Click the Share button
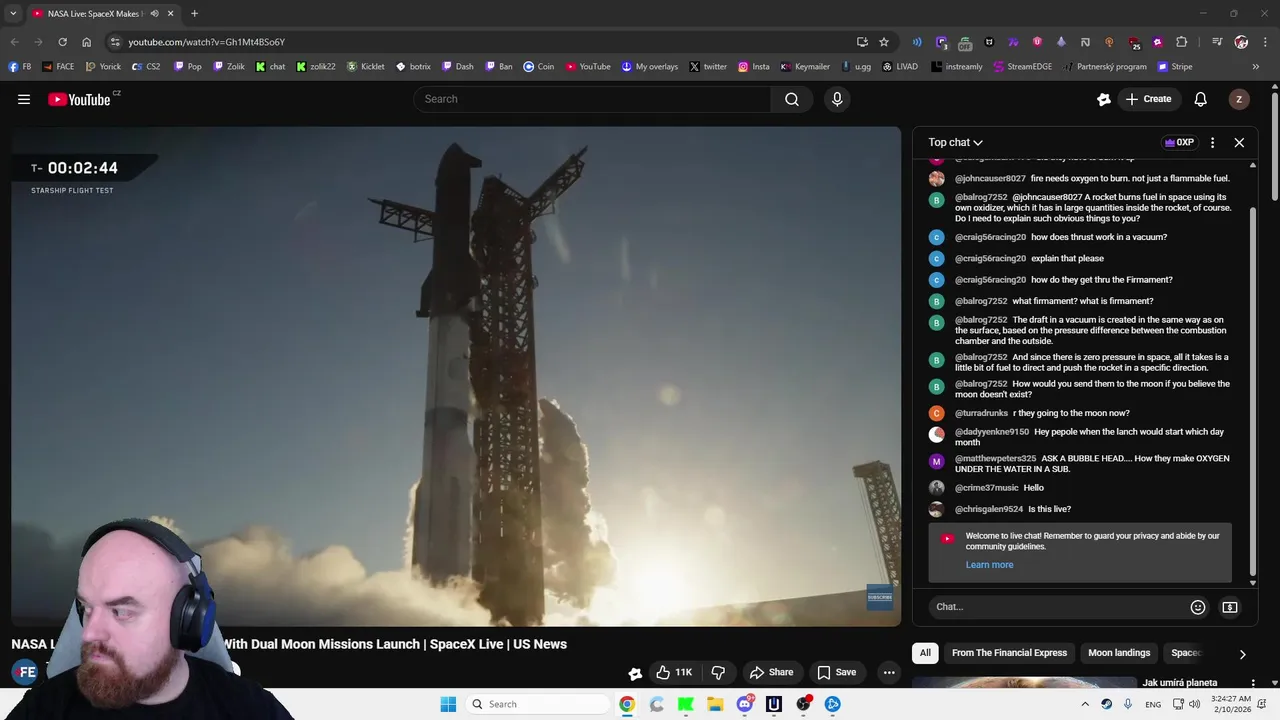This screenshot has width=1280, height=720. coord(771,672)
